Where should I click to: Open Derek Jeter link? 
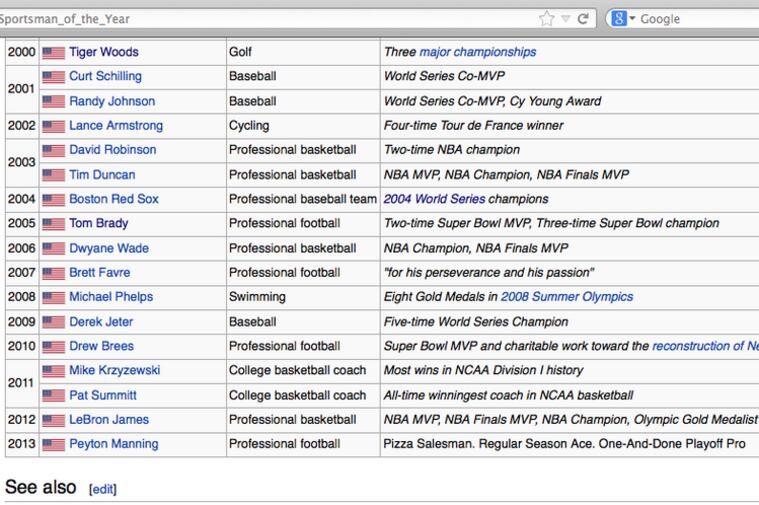coord(101,322)
